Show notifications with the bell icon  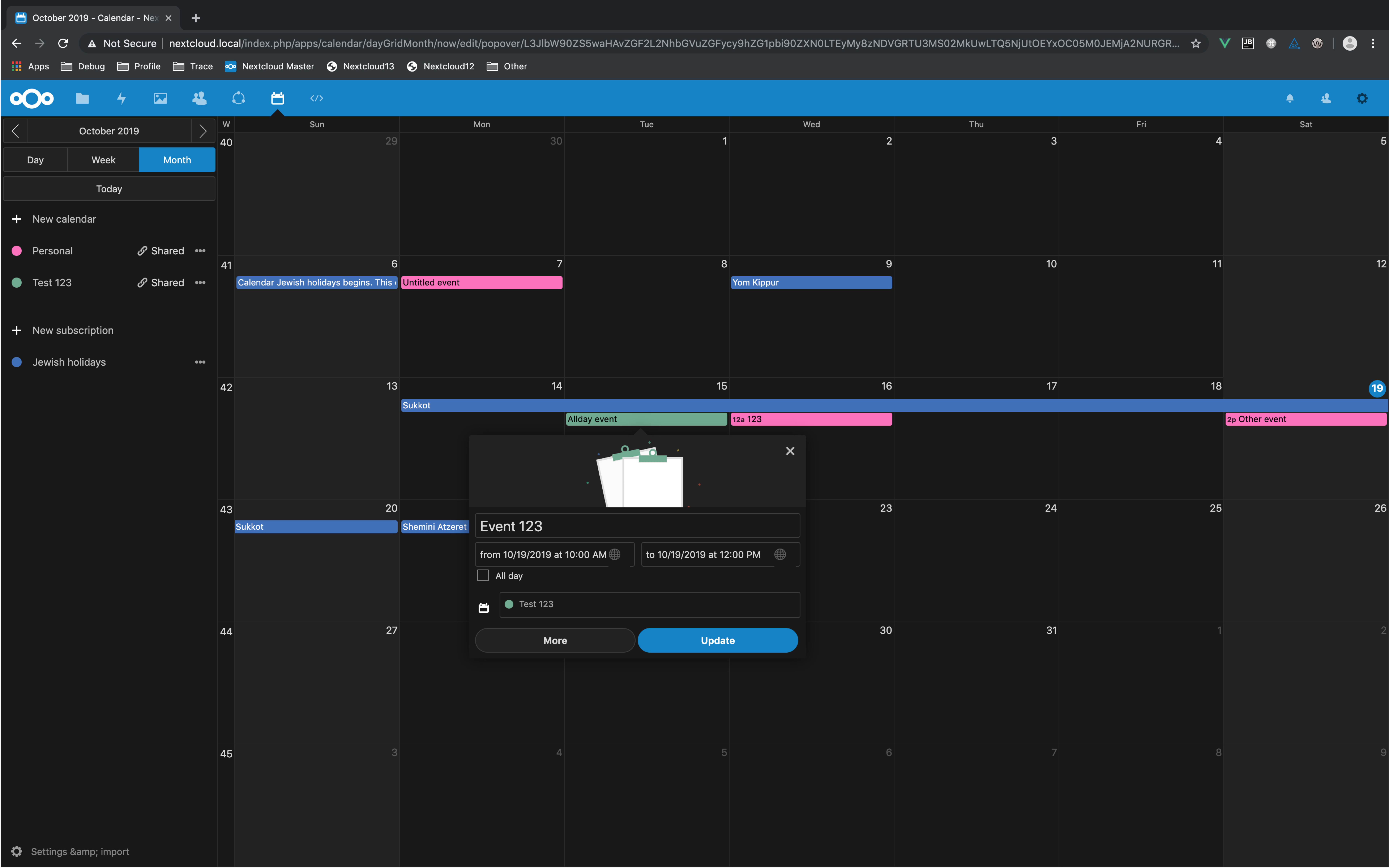(x=1290, y=99)
